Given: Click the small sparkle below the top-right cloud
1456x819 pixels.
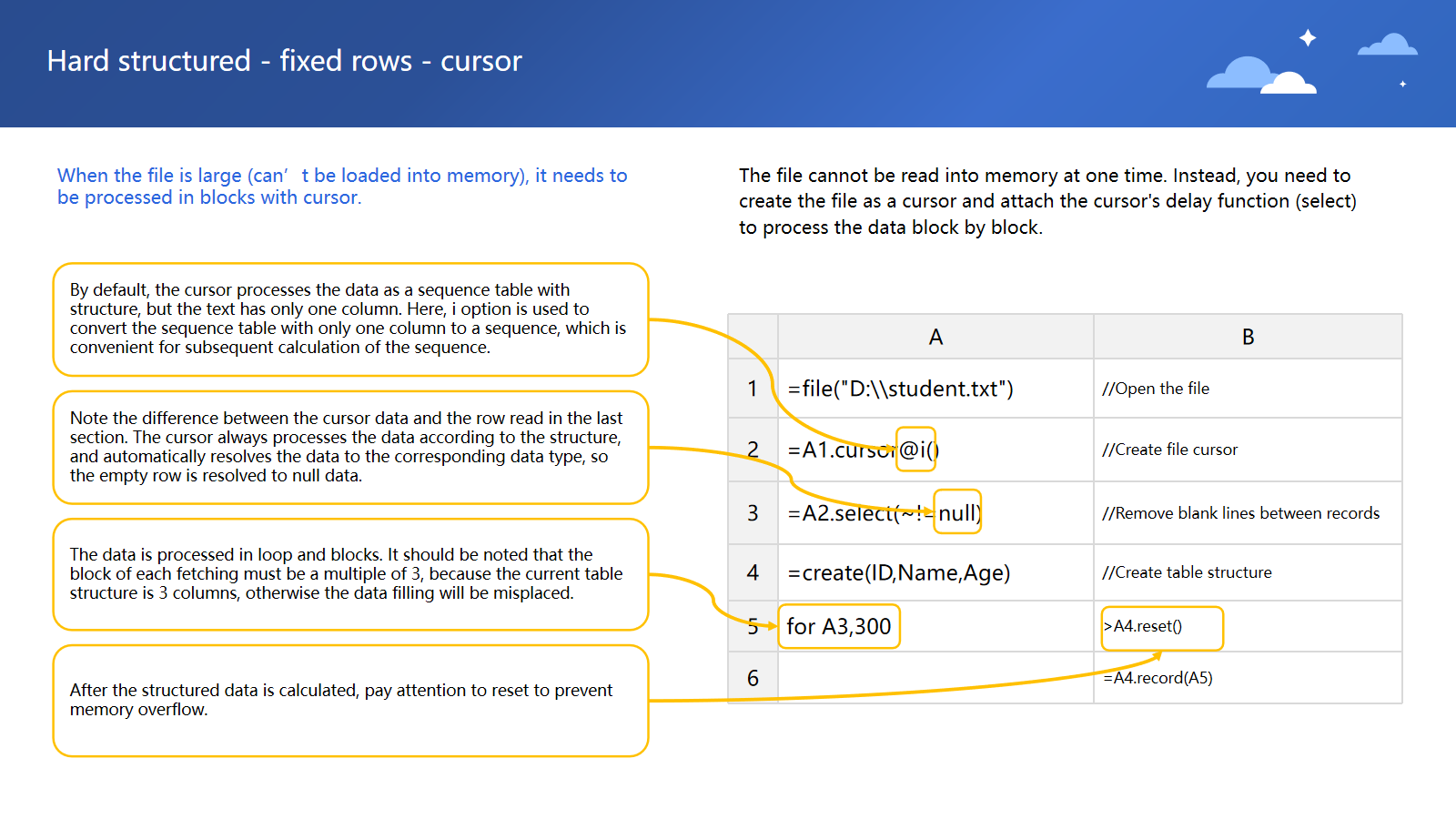Looking at the screenshot, I should (x=1402, y=84).
